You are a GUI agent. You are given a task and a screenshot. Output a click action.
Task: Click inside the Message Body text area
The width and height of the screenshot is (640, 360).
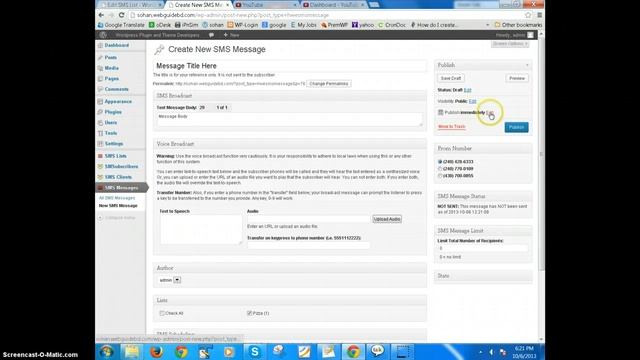click(x=289, y=119)
